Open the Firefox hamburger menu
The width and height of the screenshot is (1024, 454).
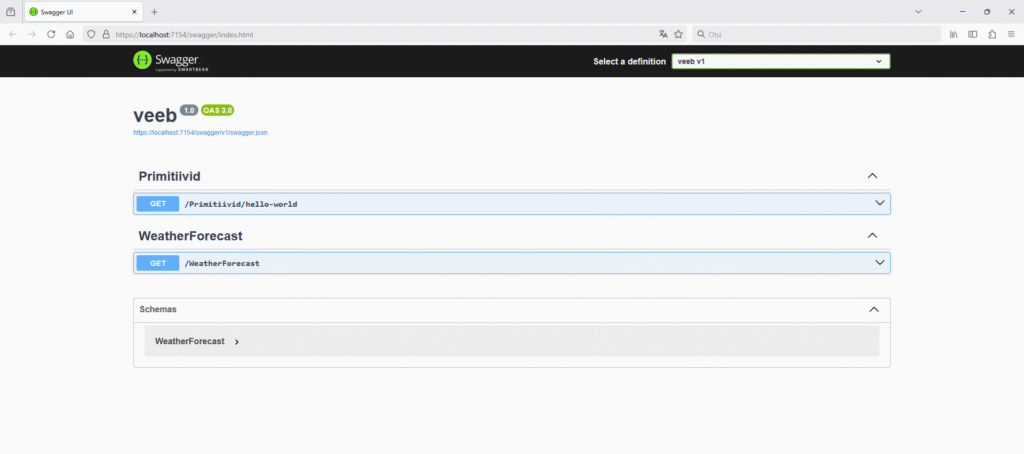[1010, 34]
